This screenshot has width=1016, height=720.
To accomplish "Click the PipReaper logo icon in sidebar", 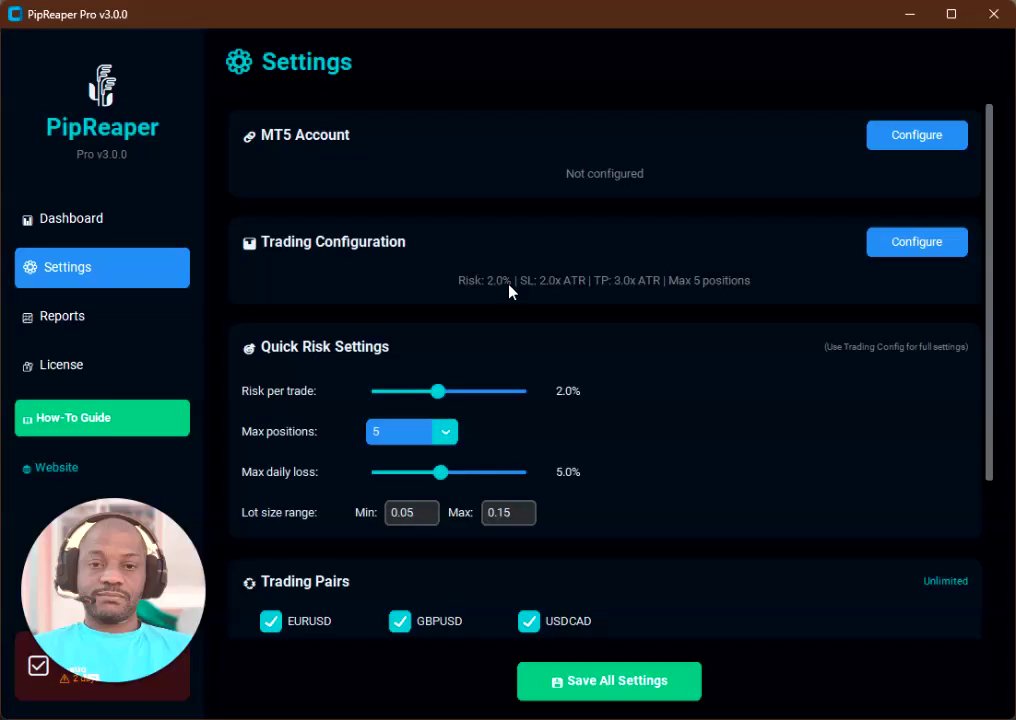I will (102, 85).
